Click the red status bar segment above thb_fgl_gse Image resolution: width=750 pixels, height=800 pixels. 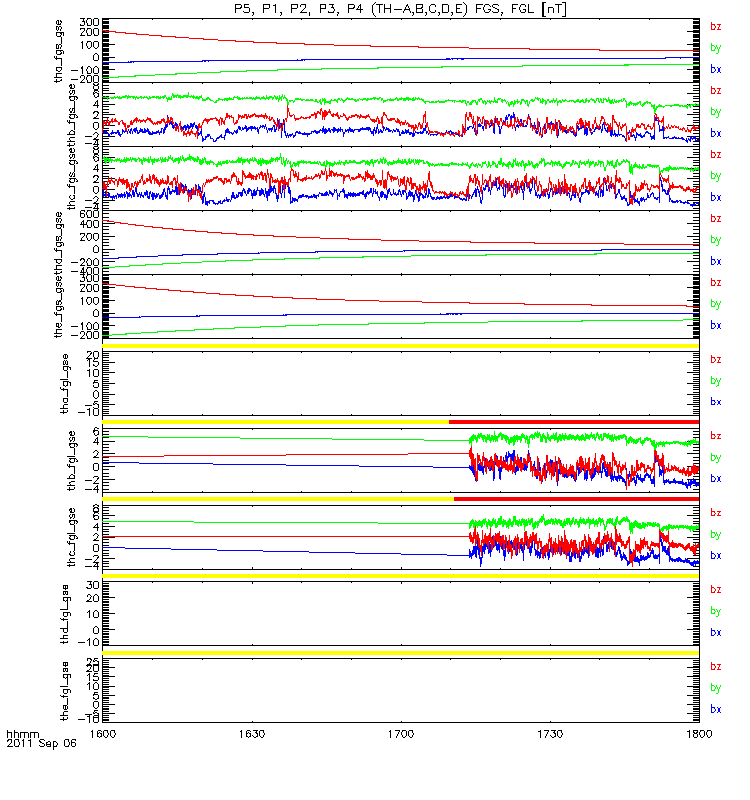[x=574, y=422]
